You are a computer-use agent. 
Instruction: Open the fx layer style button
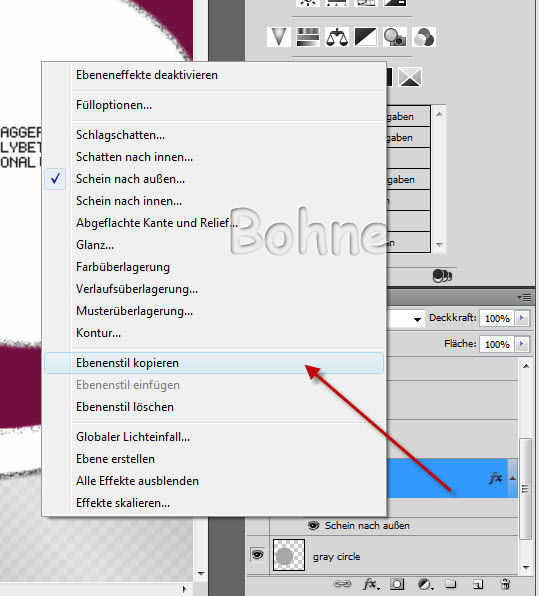[x=371, y=583]
